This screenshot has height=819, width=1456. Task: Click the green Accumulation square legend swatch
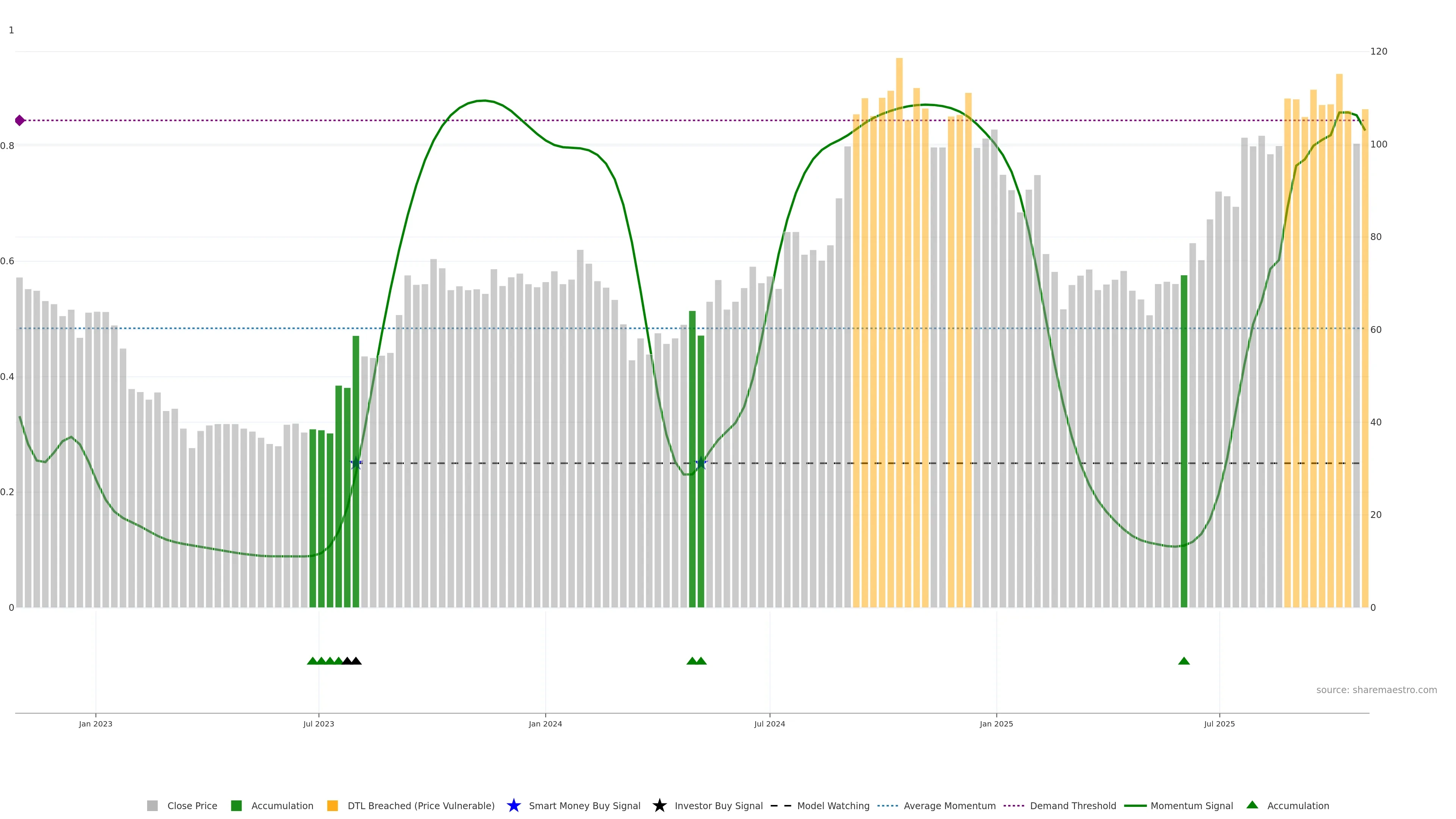point(236,805)
